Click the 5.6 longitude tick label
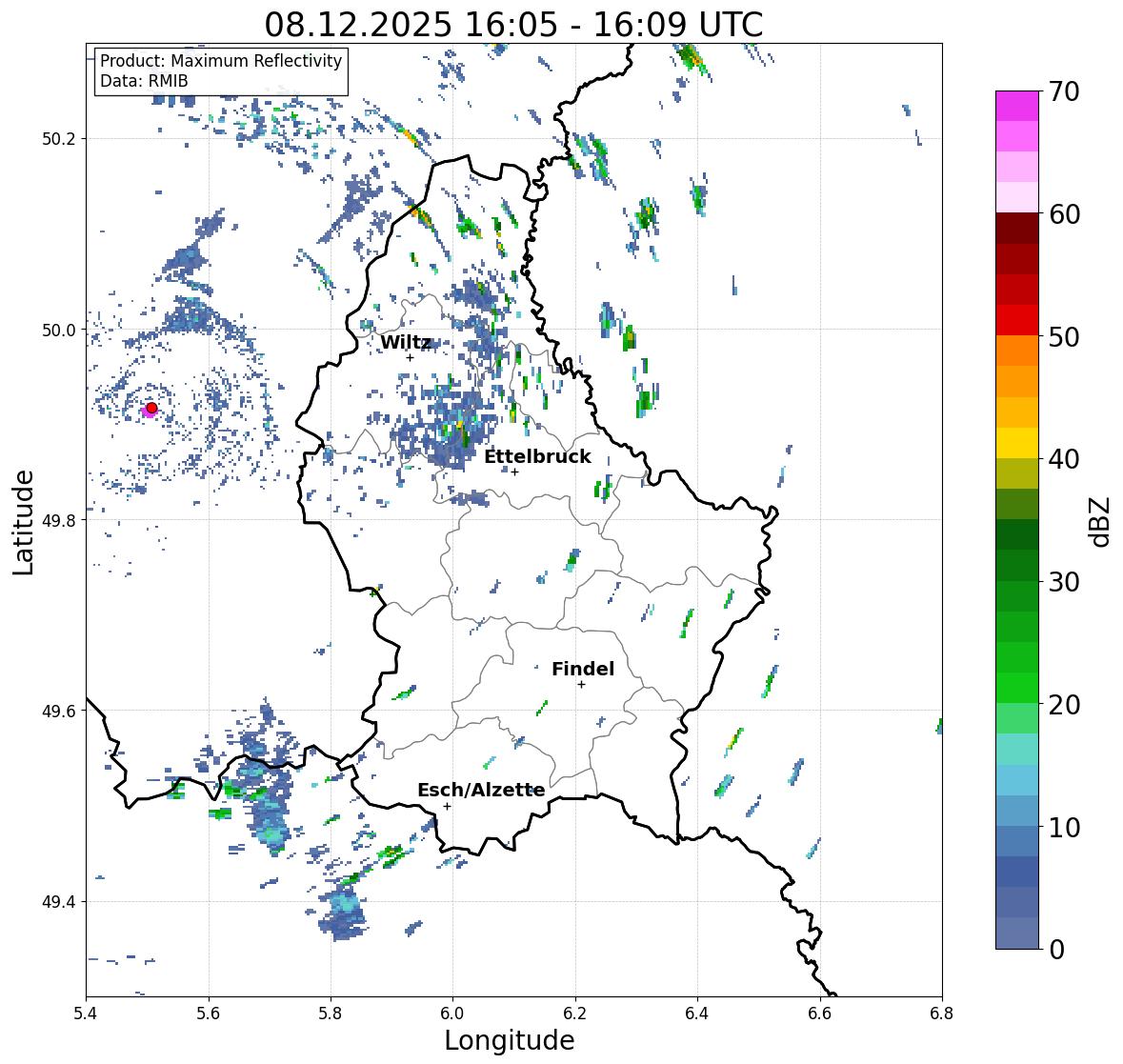This screenshot has width=1123, height=1064. (x=209, y=1014)
